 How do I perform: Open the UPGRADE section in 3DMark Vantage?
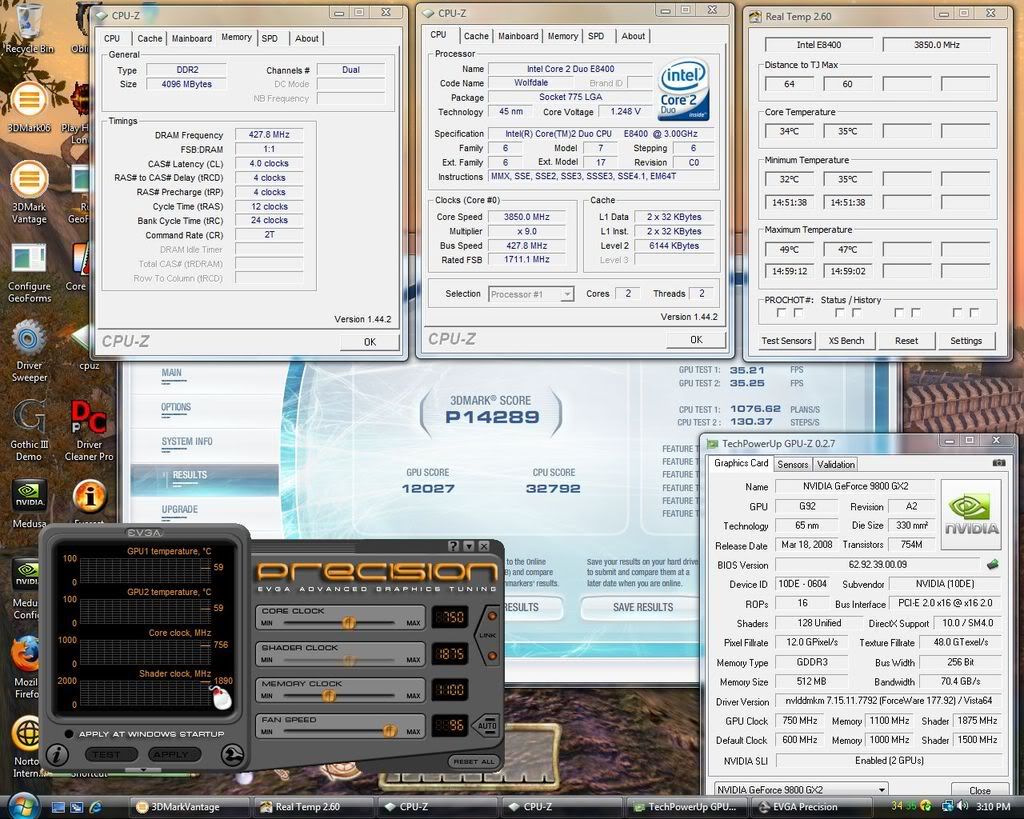[x=180, y=509]
